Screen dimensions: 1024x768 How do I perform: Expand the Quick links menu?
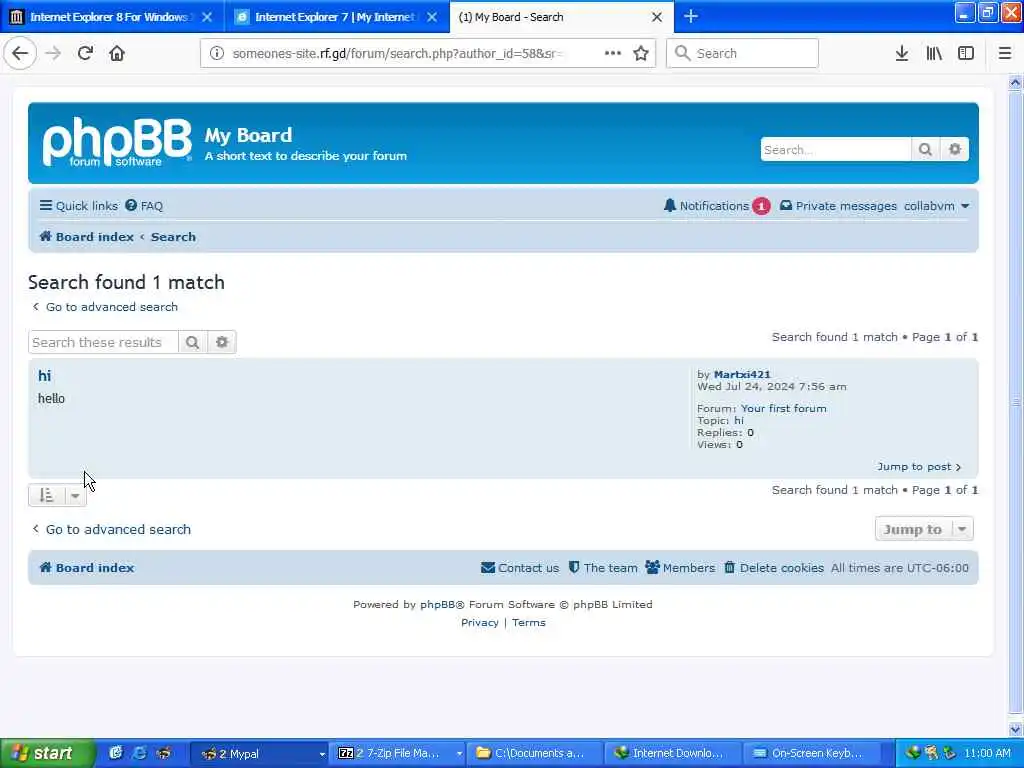[x=78, y=206]
